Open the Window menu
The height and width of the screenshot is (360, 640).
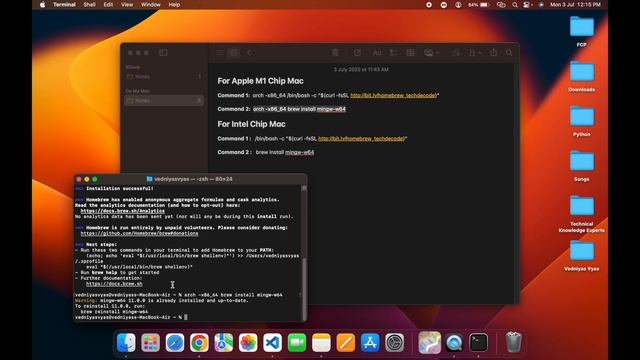[151, 5]
